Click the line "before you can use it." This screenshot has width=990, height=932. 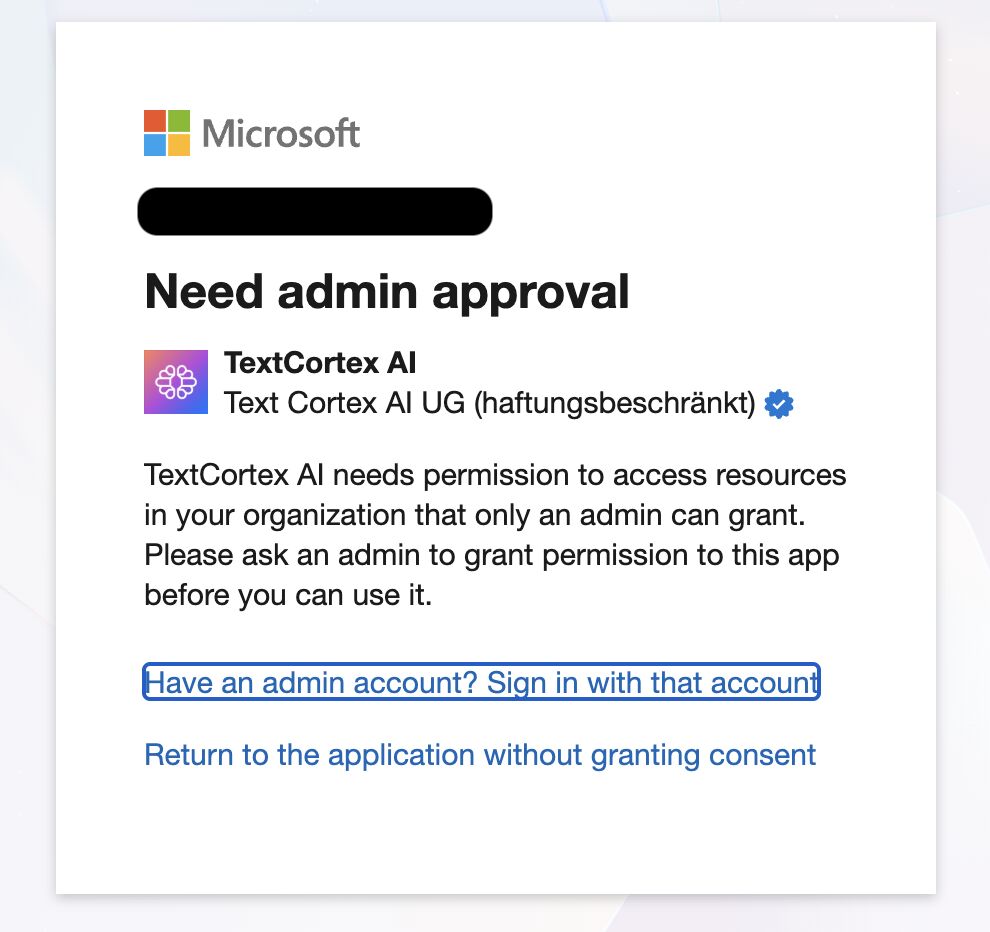point(288,596)
